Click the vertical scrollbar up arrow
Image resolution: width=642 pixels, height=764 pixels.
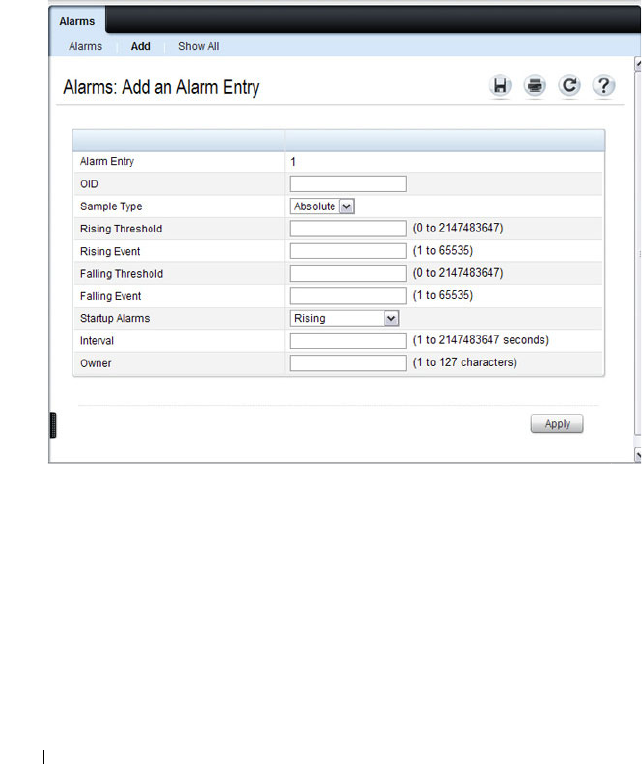point(638,64)
